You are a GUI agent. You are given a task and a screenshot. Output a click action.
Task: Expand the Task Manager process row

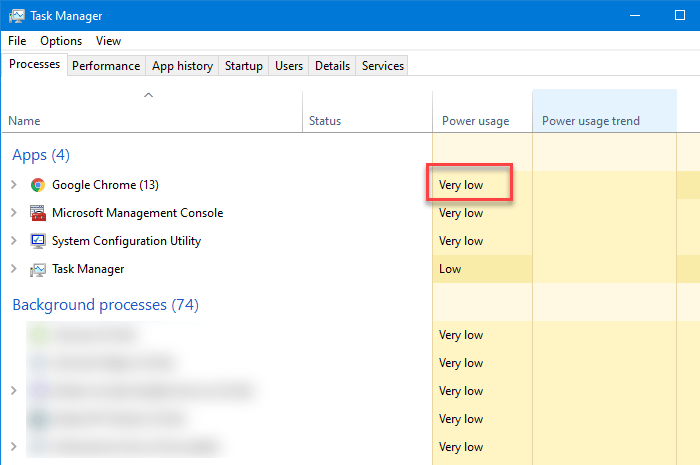click(x=14, y=269)
